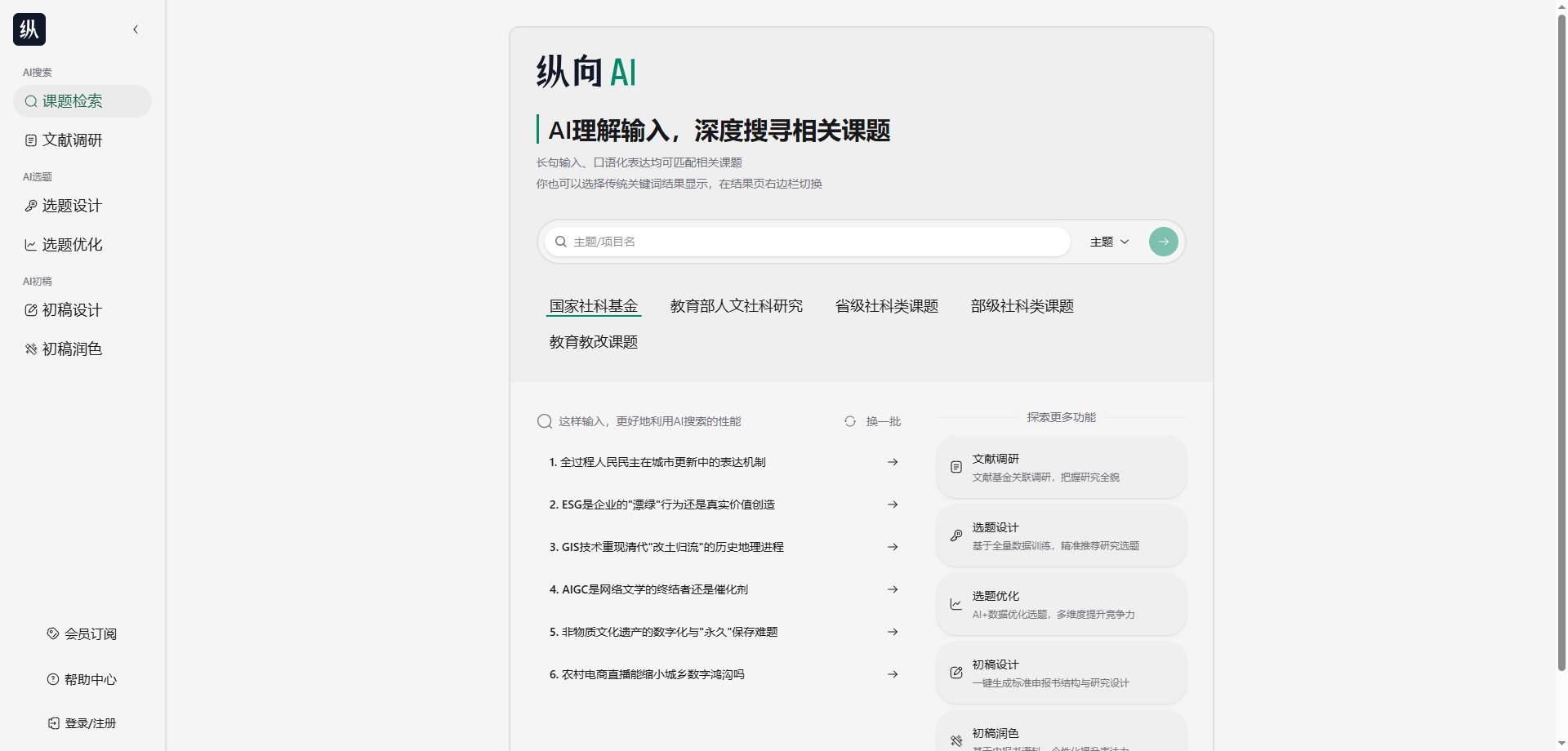1568x751 pixels.
Task: Focus the 主题/项目名 search field
Action: [807, 242]
